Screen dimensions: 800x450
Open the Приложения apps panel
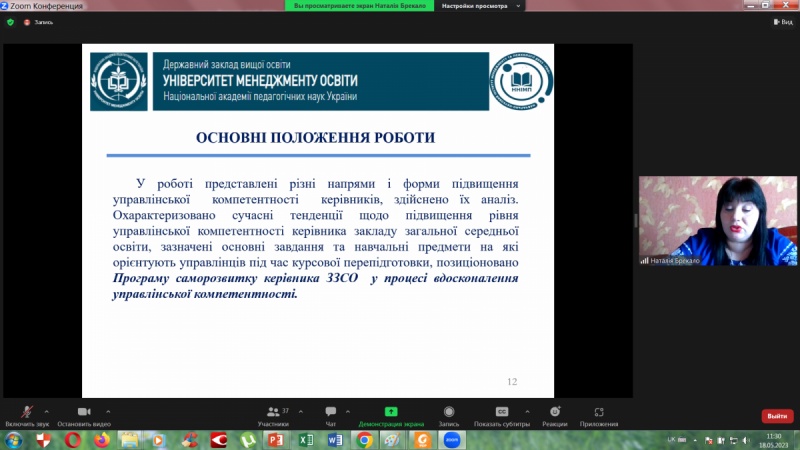(599, 415)
